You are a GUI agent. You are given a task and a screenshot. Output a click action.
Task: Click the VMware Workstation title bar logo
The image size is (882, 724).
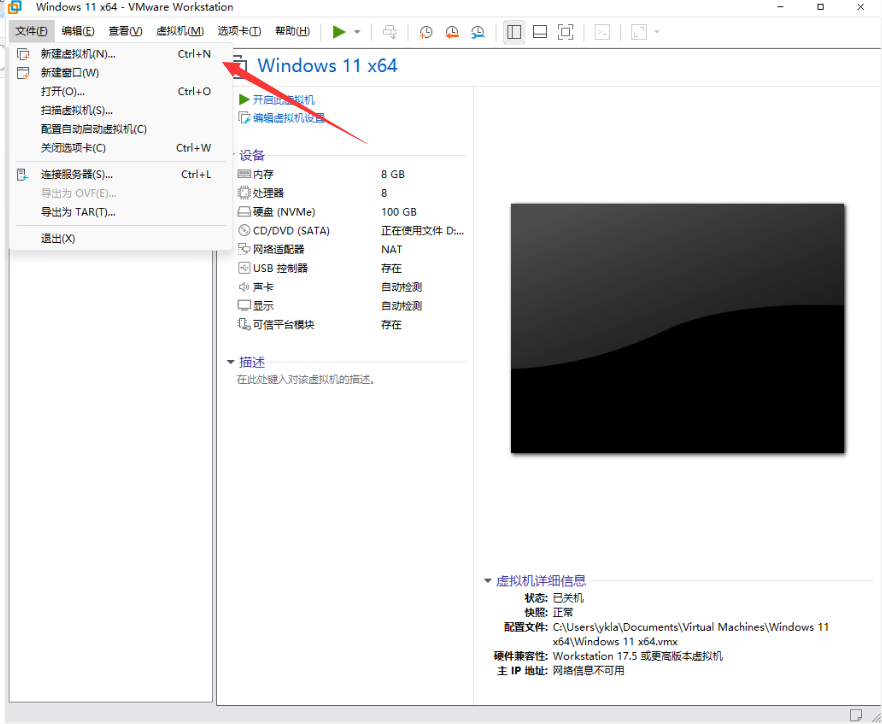pyautogui.click(x=15, y=7)
